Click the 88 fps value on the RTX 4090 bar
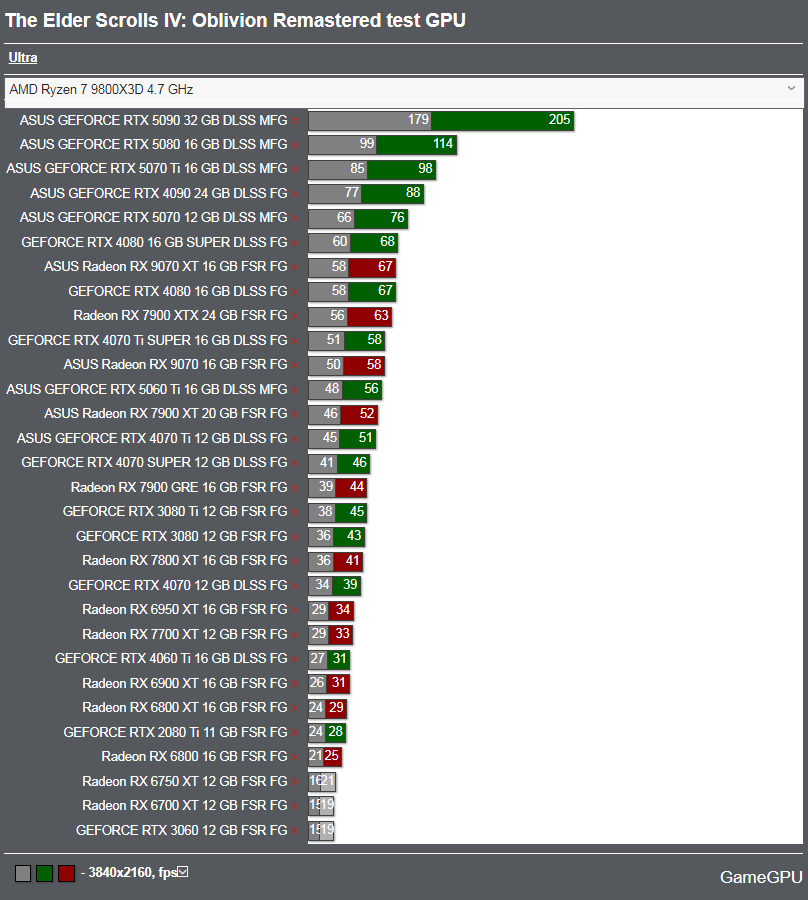 point(413,192)
